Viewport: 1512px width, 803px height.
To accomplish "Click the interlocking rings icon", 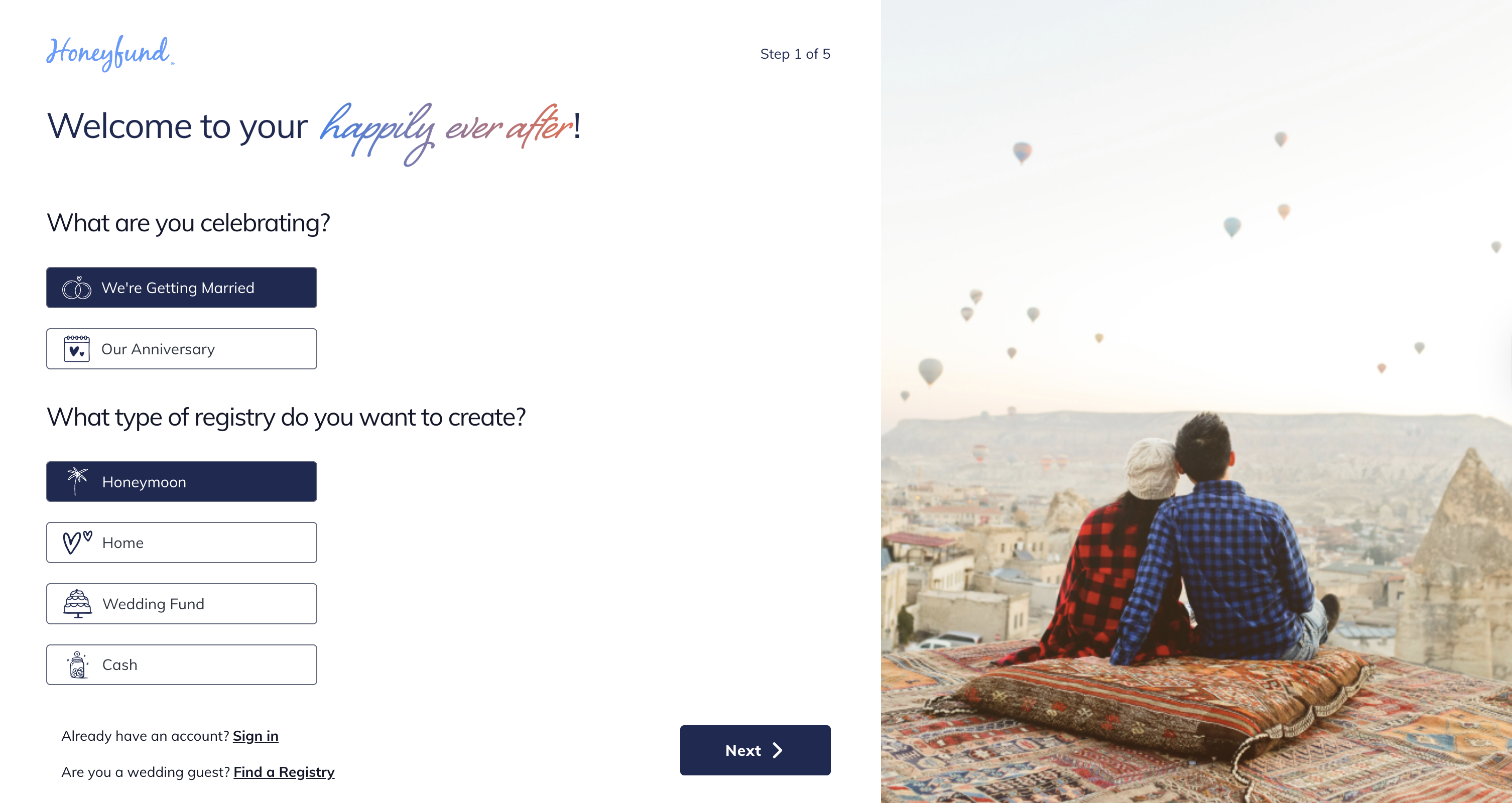I will click(x=77, y=288).
